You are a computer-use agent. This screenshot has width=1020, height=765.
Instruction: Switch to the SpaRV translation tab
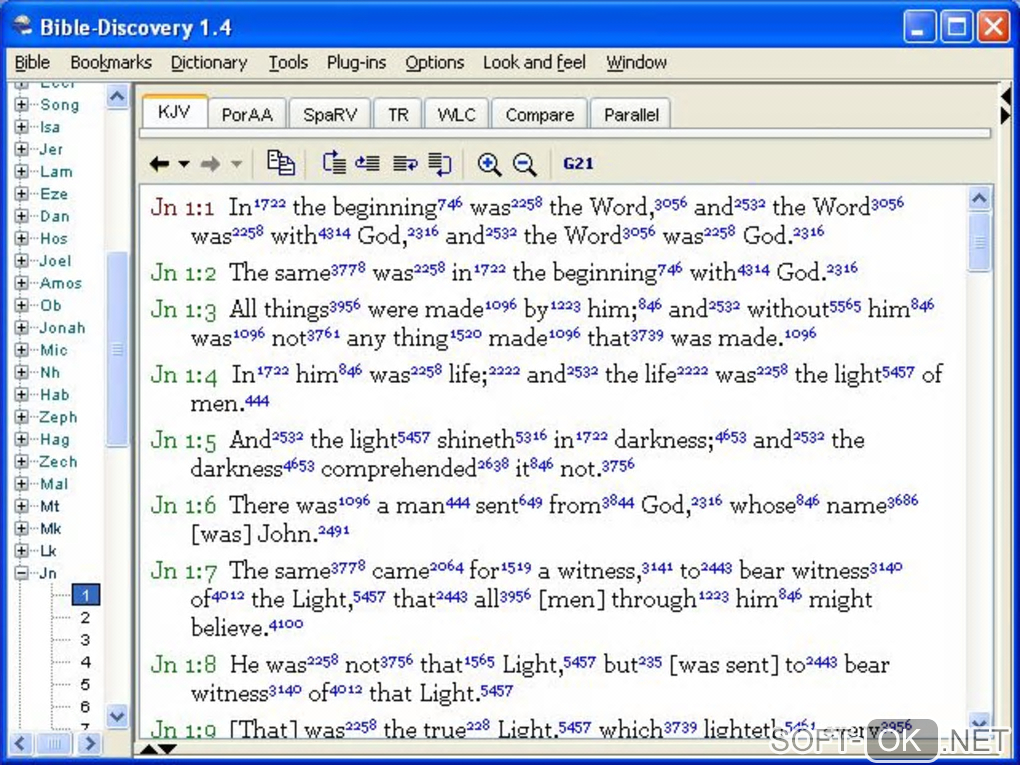(330, 115)
